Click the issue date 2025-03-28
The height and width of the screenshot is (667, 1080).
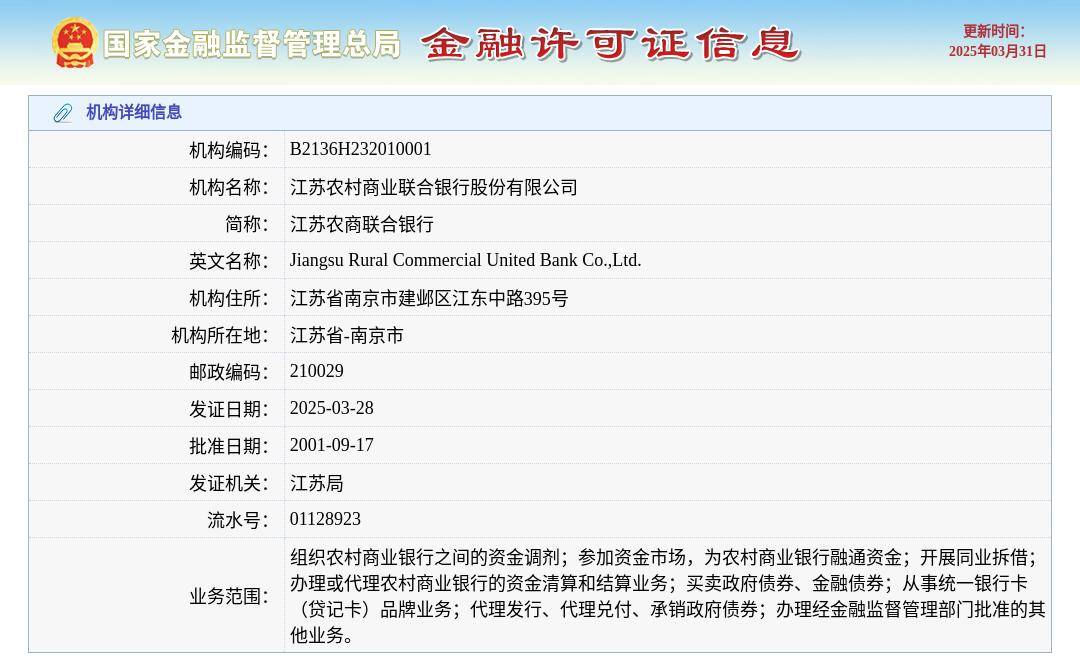[x=331, y=408]
